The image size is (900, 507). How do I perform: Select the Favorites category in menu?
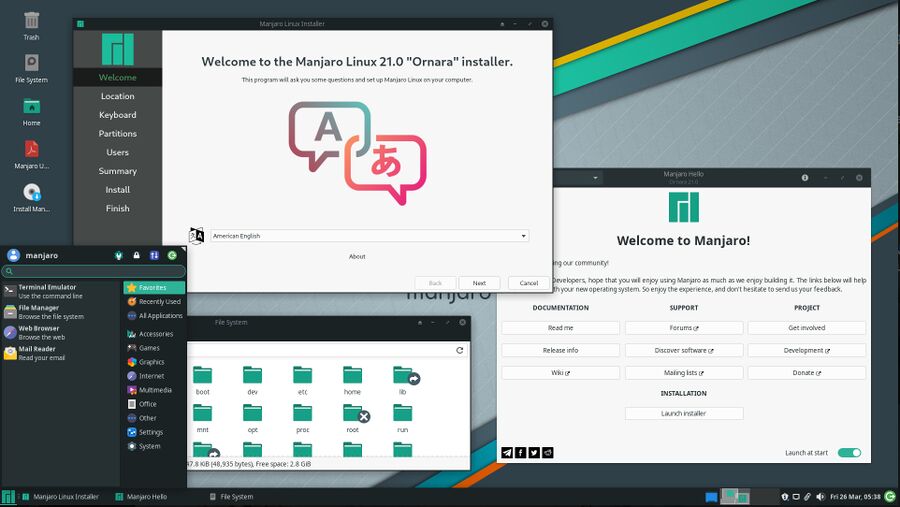click(154, 287)
